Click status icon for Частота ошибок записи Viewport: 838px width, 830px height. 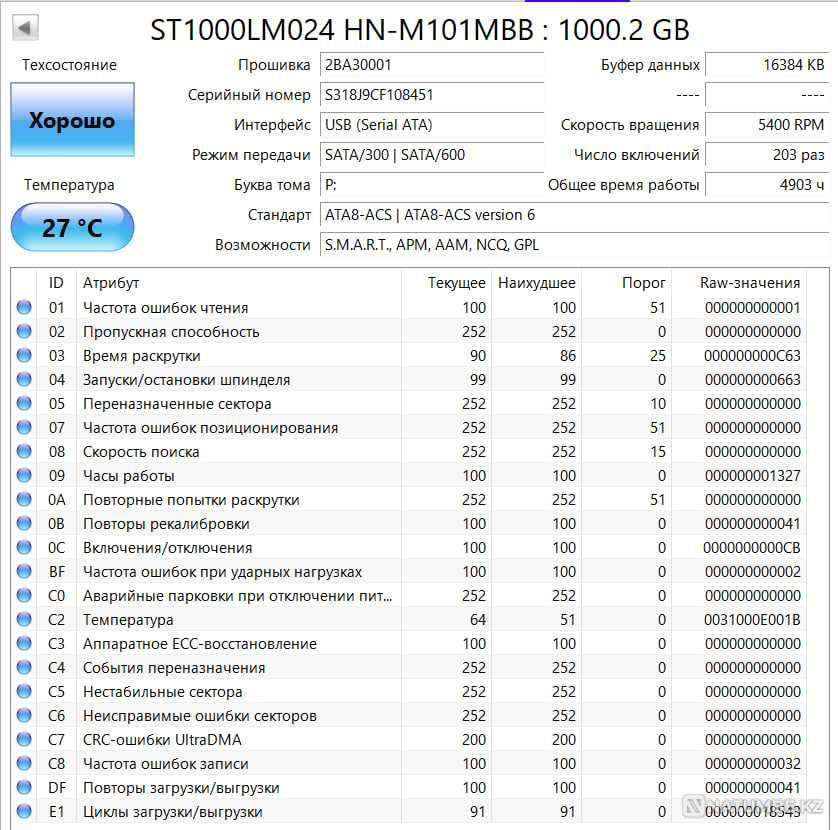pyautogui.click(x=24, y=763)
